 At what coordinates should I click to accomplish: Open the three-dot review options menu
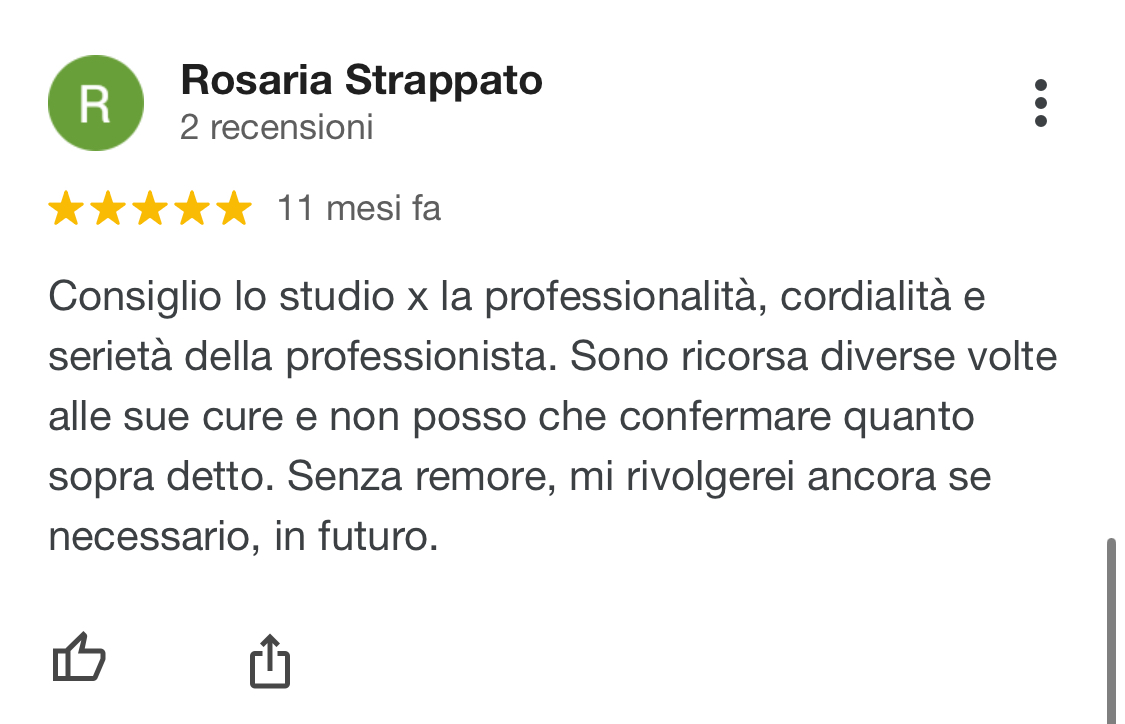pyautogui.click(x=1043, y=103)
